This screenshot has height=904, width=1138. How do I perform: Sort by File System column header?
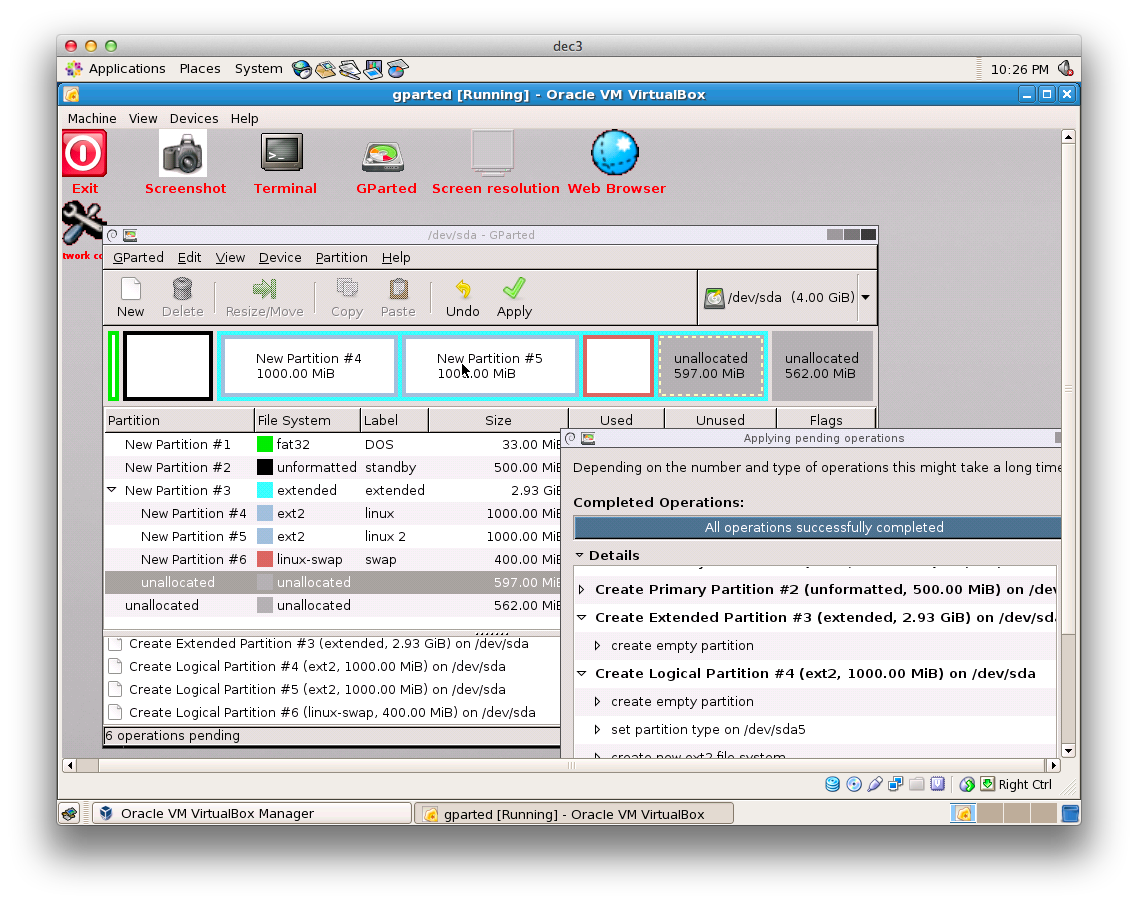coord(307,421)
